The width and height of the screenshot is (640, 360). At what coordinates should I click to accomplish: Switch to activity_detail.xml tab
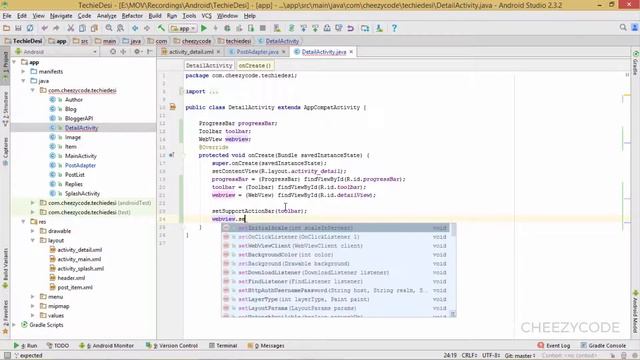click(x=191, y=52)
